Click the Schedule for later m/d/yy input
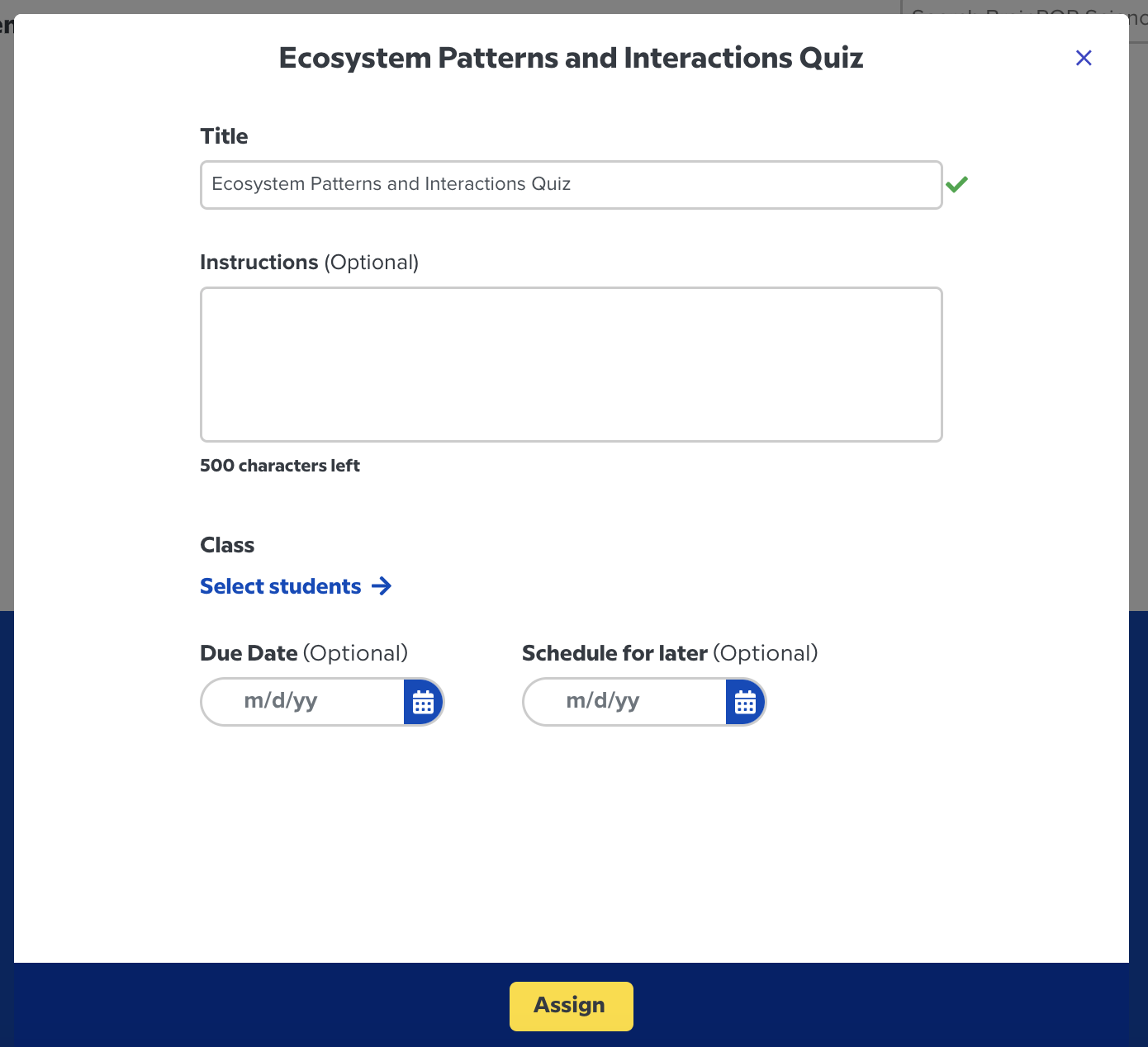Image resolution: width=1148 pixels, height=1047 pixels. pos(624,702)
